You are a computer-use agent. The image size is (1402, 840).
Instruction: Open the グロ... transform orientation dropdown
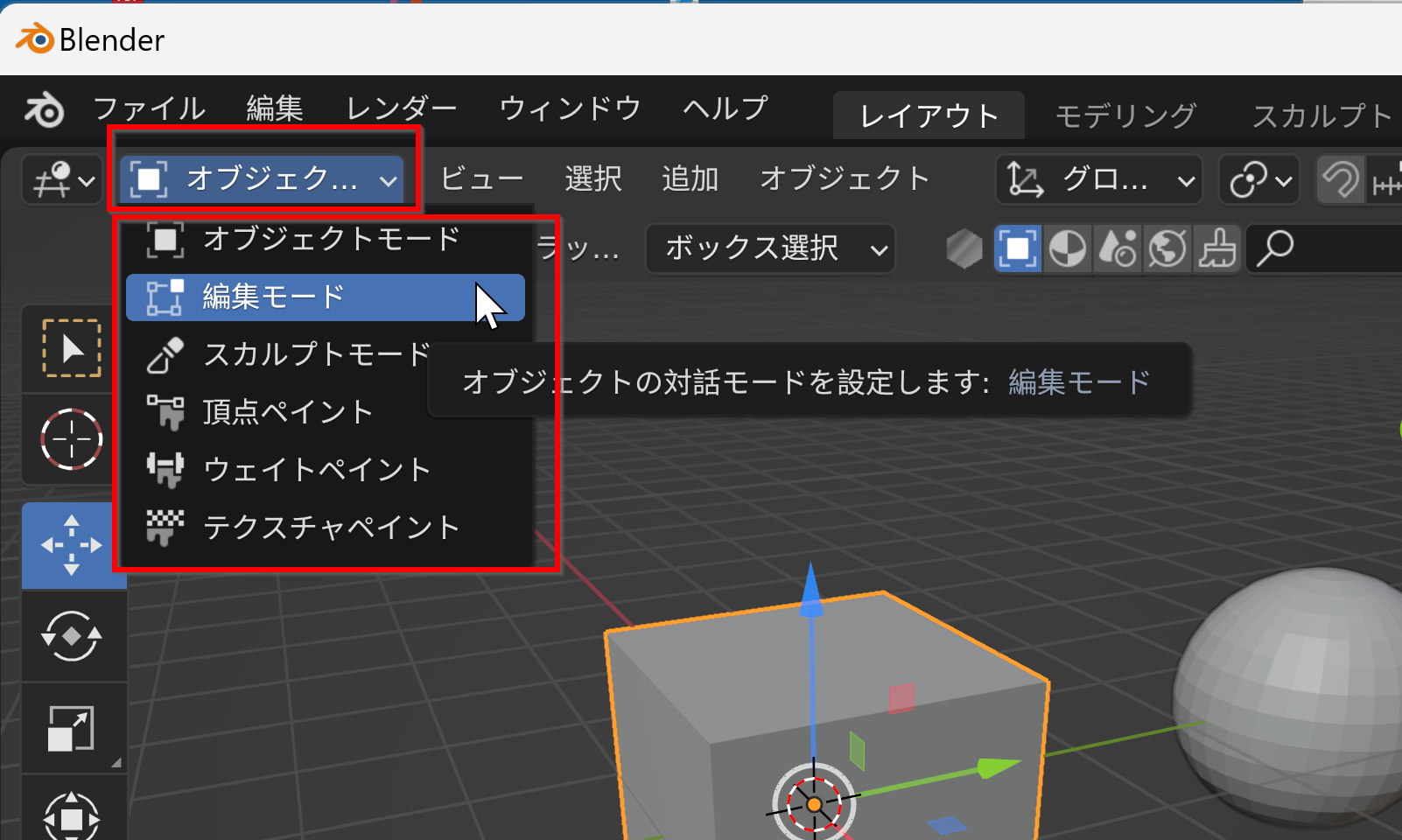(1099, 181)
